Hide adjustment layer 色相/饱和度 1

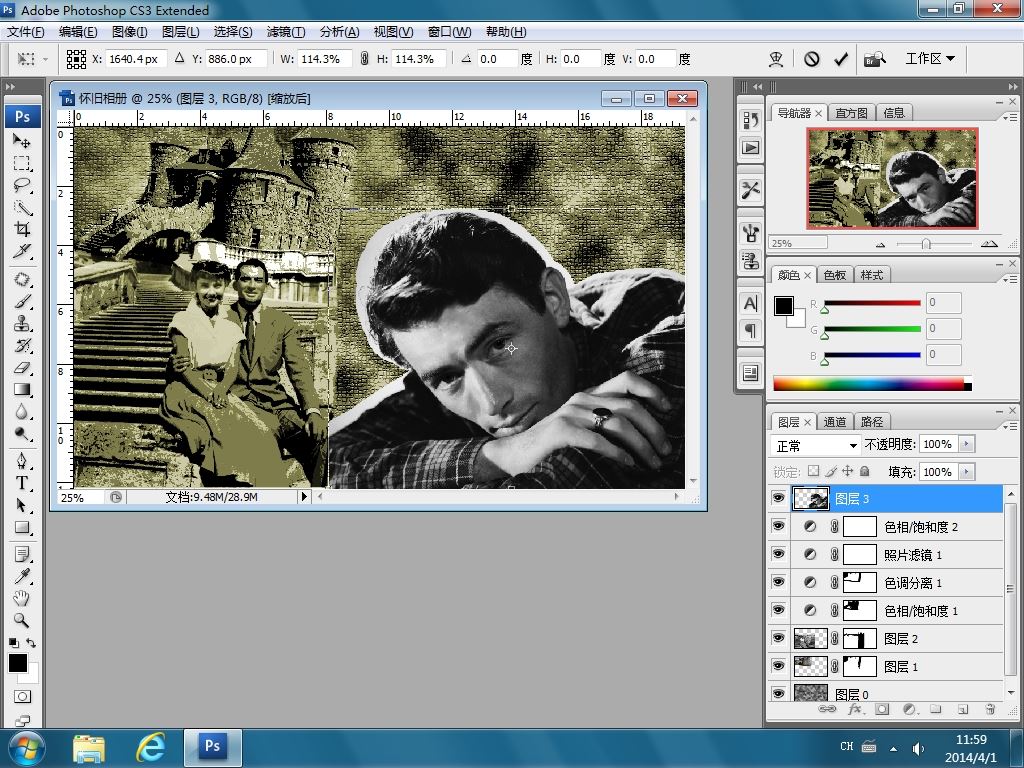[x=778, y=611]
